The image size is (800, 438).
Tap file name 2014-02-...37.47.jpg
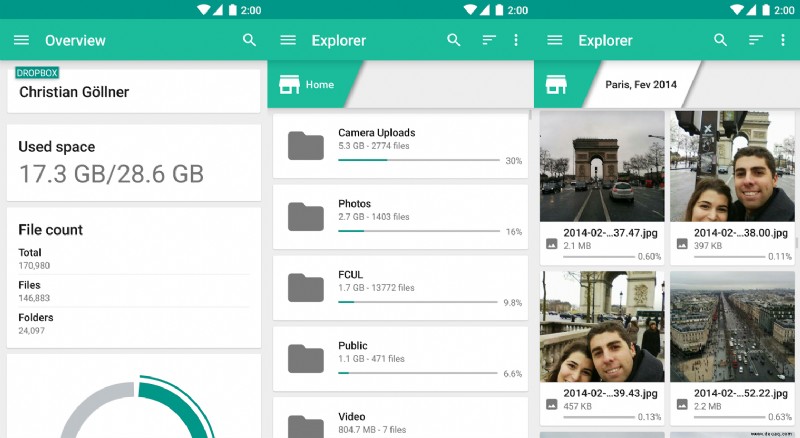click(610, 233)
